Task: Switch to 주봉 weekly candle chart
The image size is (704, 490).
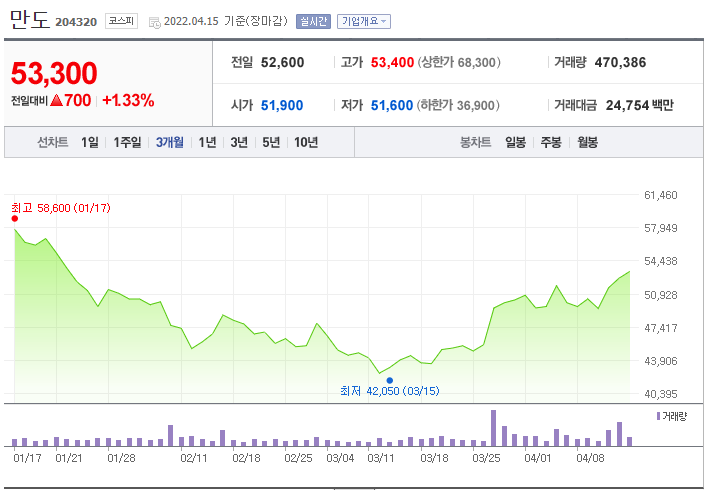Action: (551, 142)
